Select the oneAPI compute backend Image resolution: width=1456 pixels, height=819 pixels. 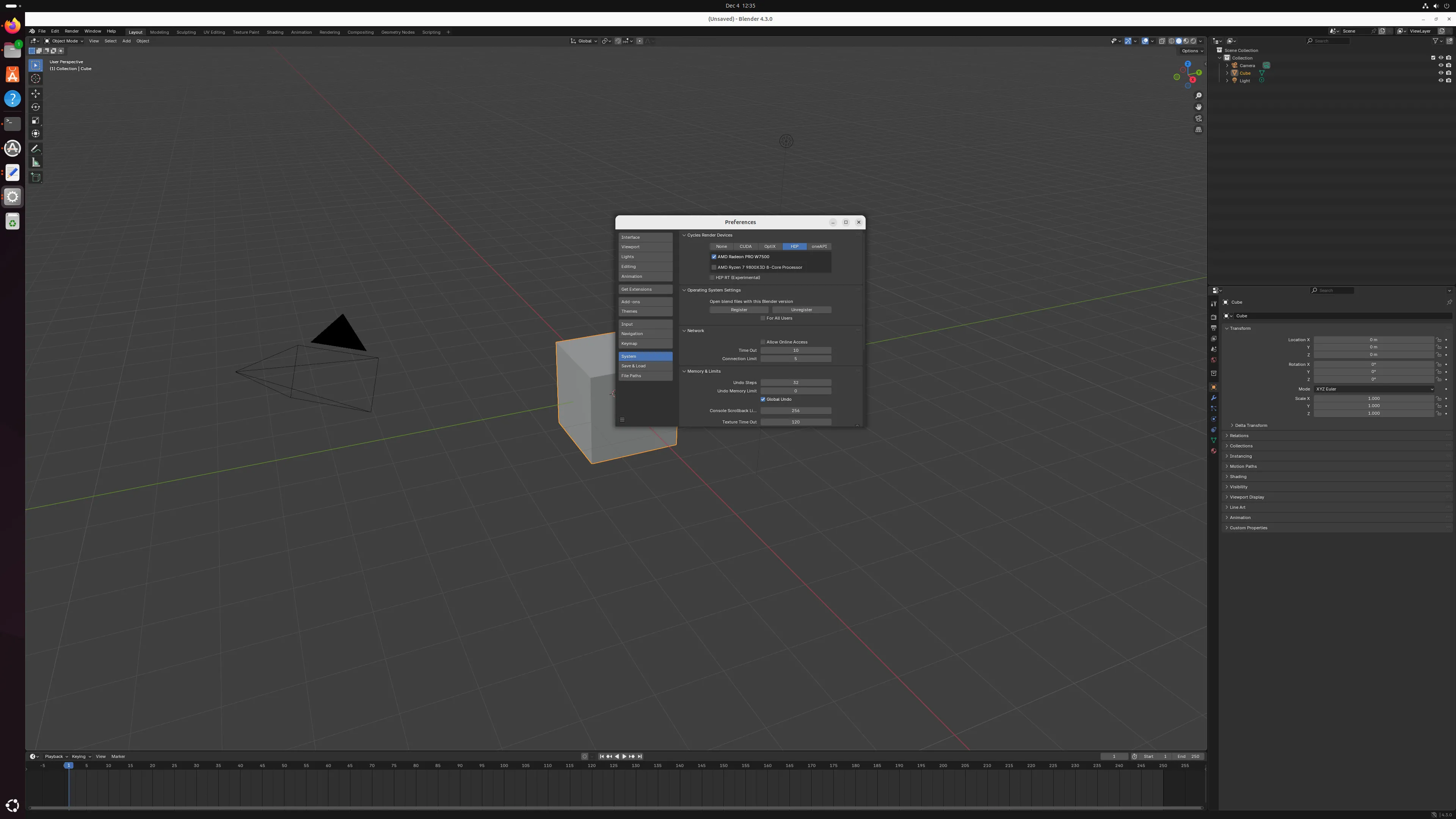click(x=819, y=246)
